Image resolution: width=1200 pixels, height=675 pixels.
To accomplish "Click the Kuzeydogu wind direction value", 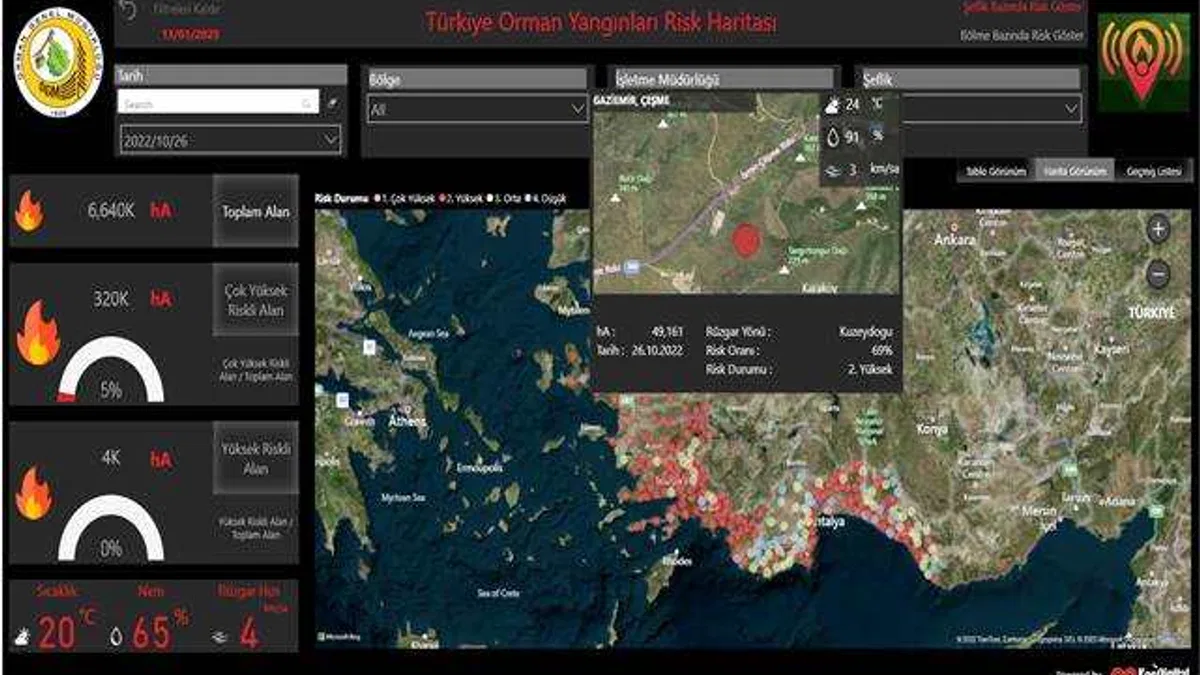I will click(865, 331).
